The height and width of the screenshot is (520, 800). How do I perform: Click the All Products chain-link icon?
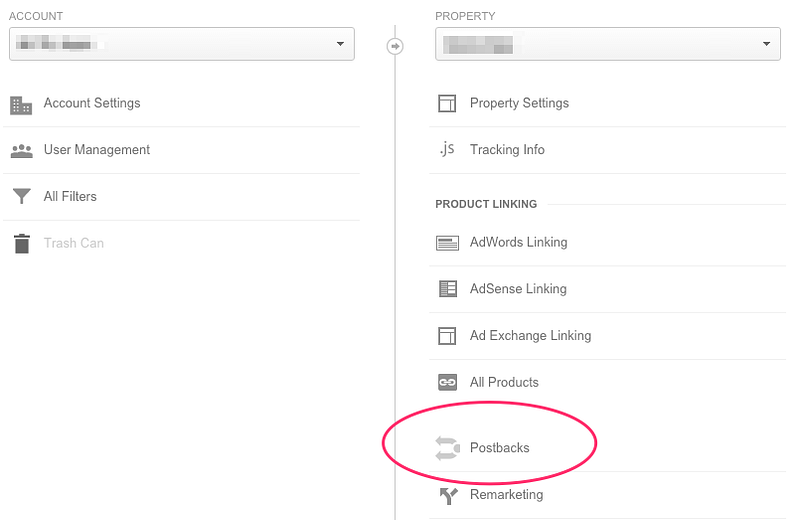[447, 382]
